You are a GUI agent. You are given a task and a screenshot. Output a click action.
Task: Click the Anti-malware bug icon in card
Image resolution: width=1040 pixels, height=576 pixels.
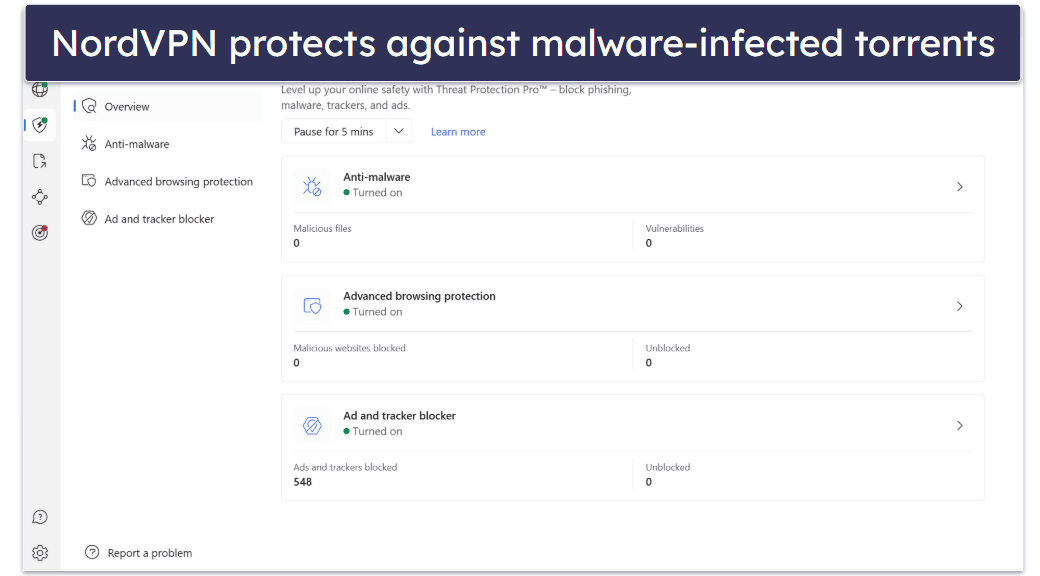312,186
